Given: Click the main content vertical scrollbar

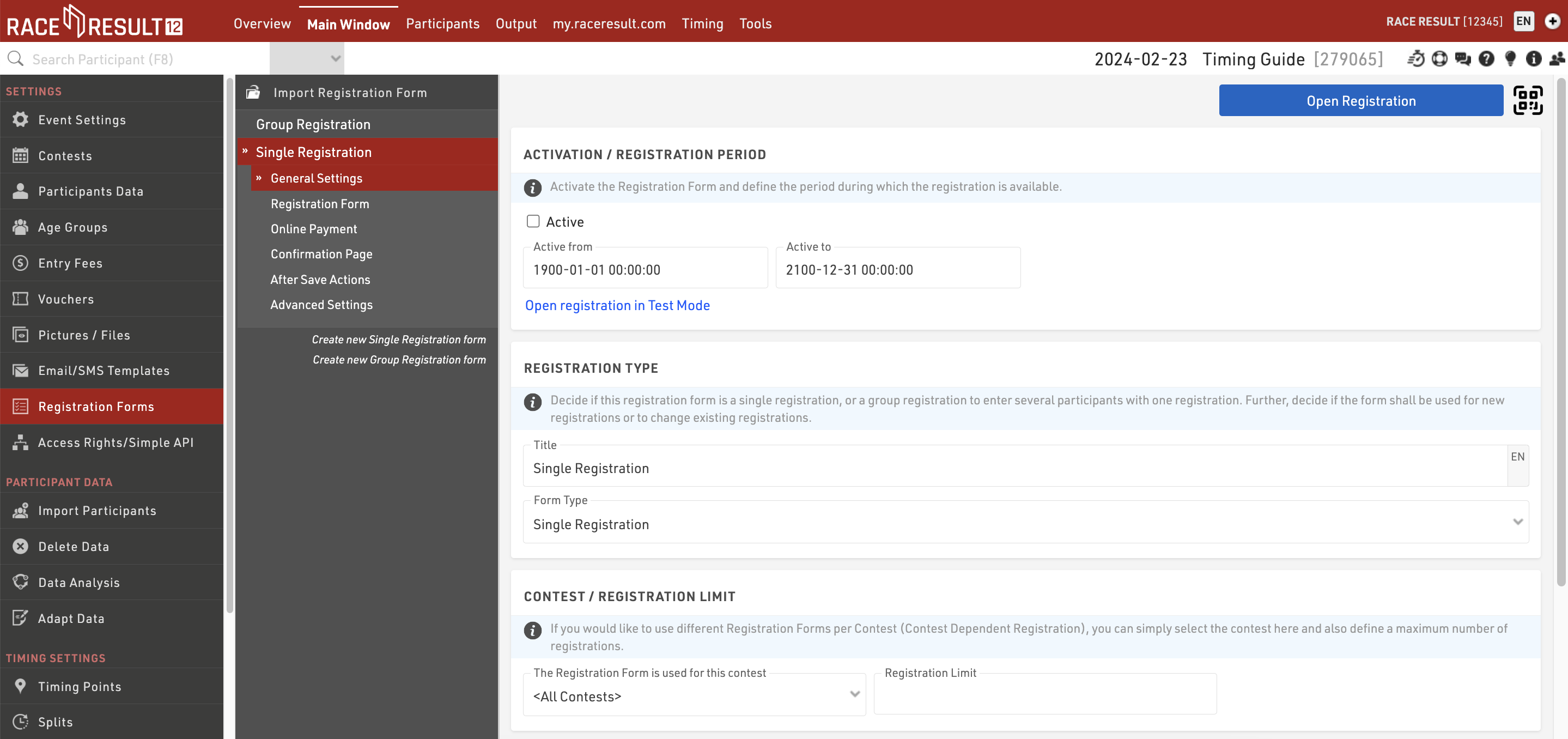Looking at the screenshot, I should point(1561,332).
